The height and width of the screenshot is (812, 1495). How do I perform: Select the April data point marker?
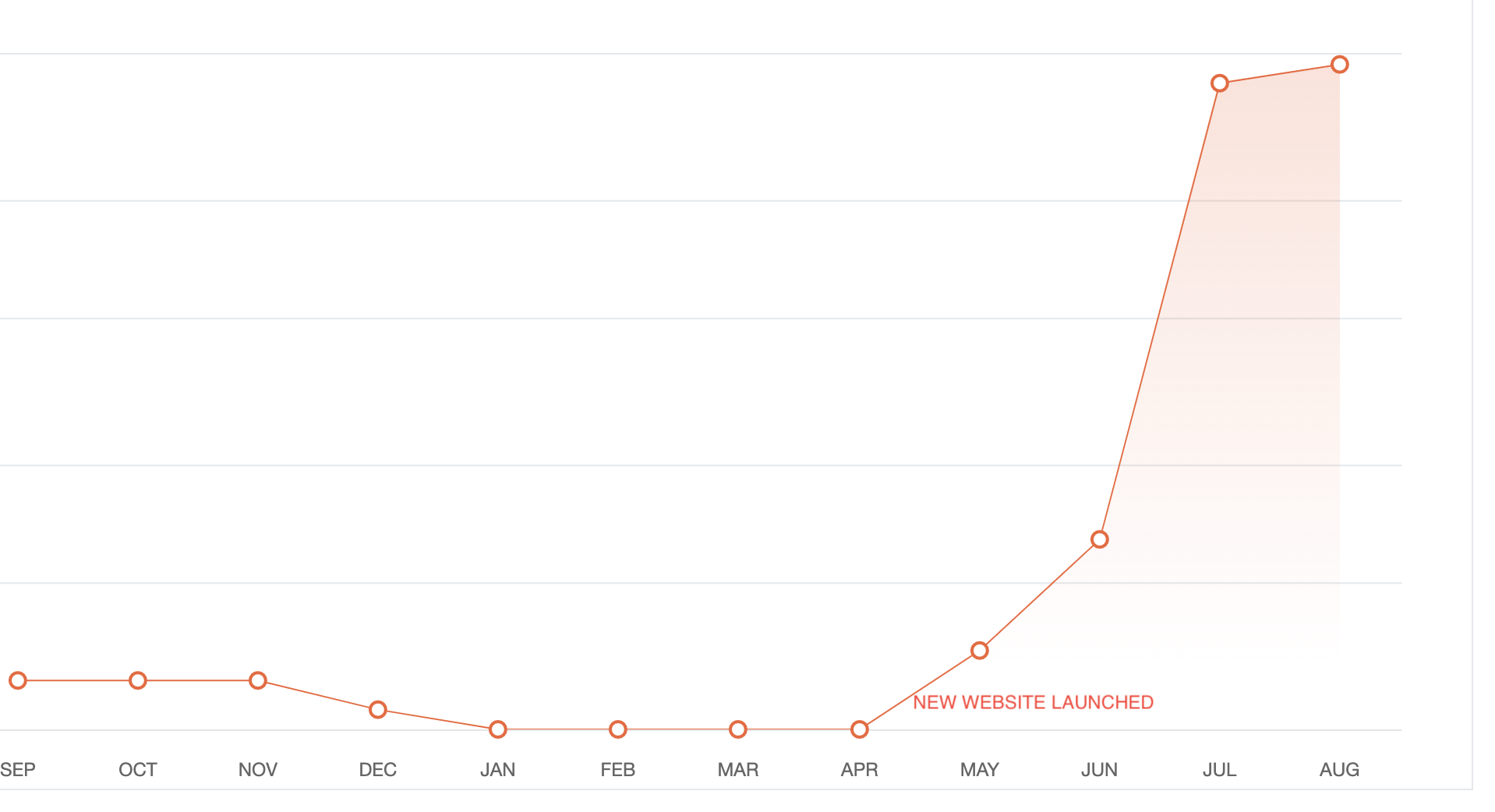pos(860,729)
